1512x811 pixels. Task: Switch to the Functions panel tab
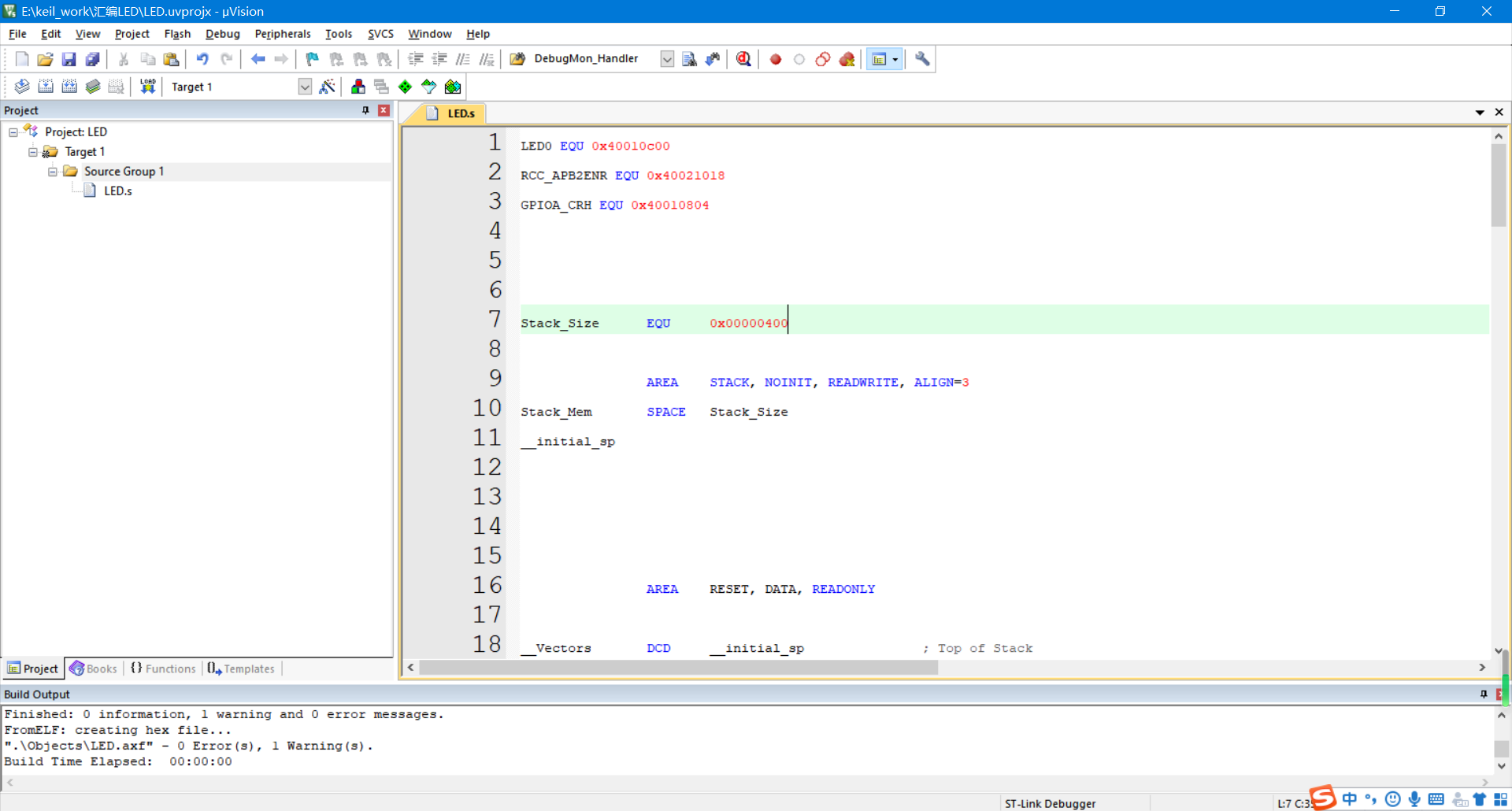163,668
